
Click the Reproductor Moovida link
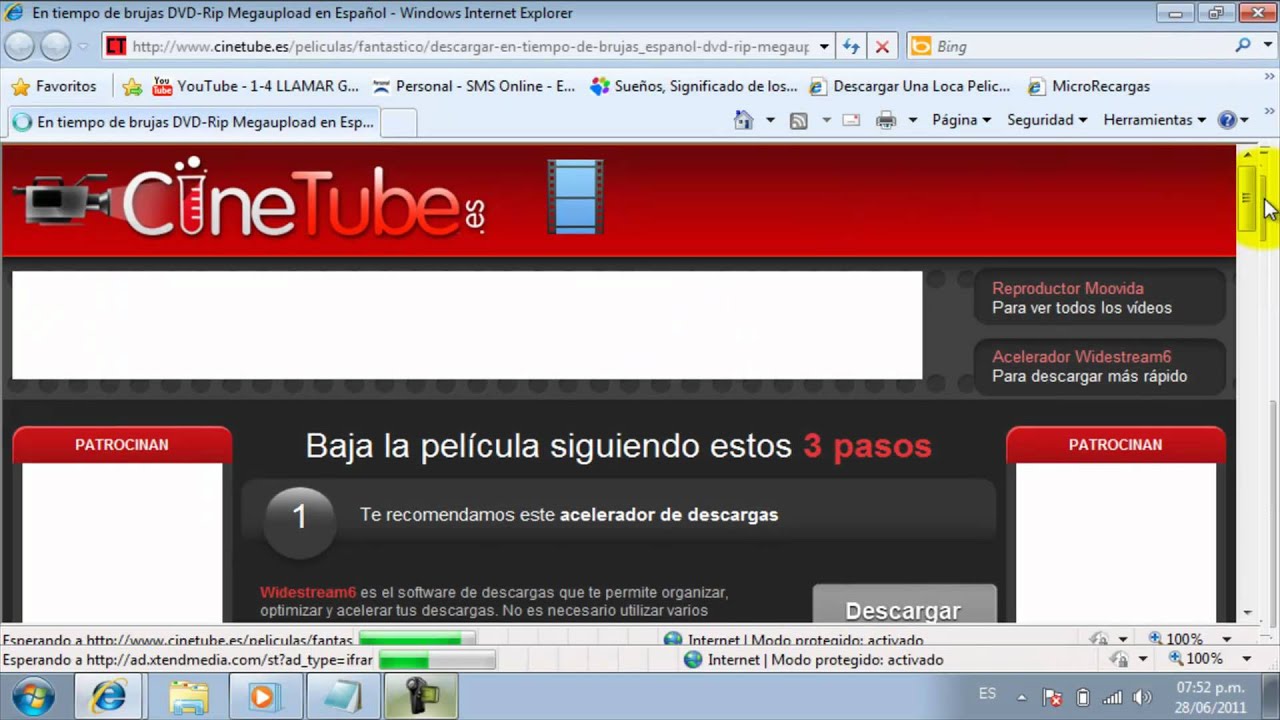(1068, 288)
